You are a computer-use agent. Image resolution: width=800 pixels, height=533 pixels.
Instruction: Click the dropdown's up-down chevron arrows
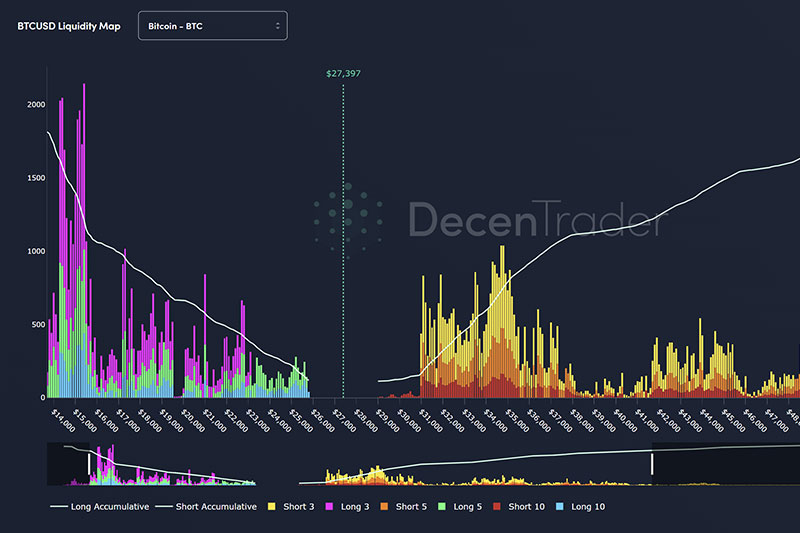coord(277,25)
